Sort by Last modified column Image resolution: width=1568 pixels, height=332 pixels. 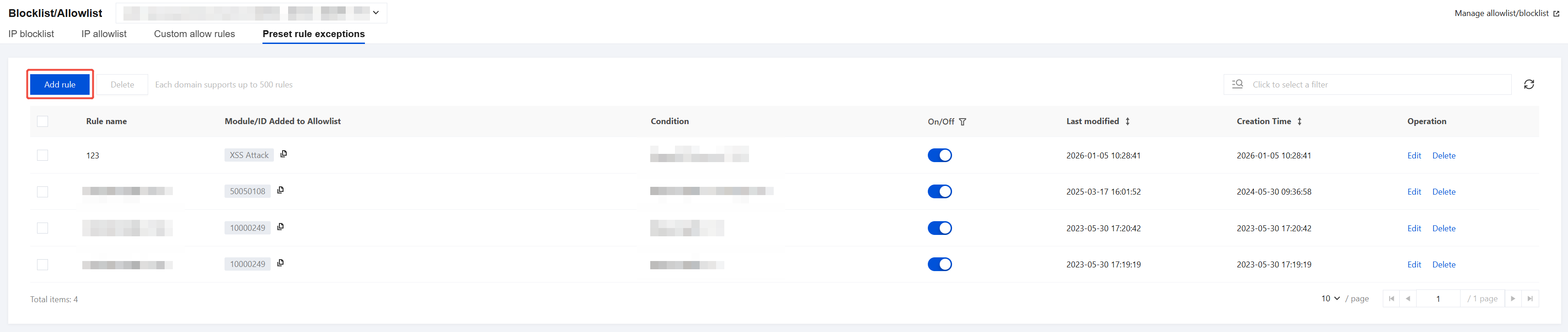(x=1127, y=121)
